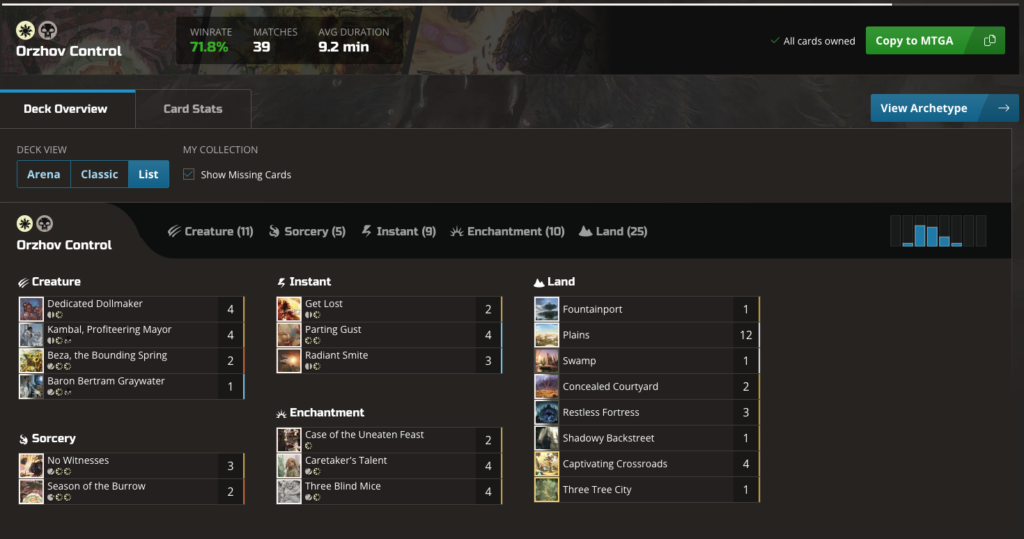Click the Sorcery flame icon in summary bar
Image resolution: width=1024 pixels, height=539 pixels.
click(274, 231)
